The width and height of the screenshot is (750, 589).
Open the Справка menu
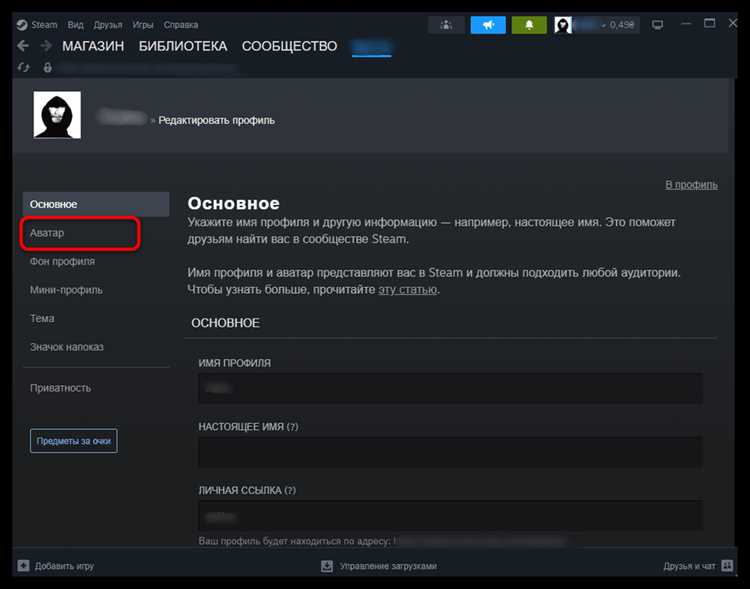181,25
